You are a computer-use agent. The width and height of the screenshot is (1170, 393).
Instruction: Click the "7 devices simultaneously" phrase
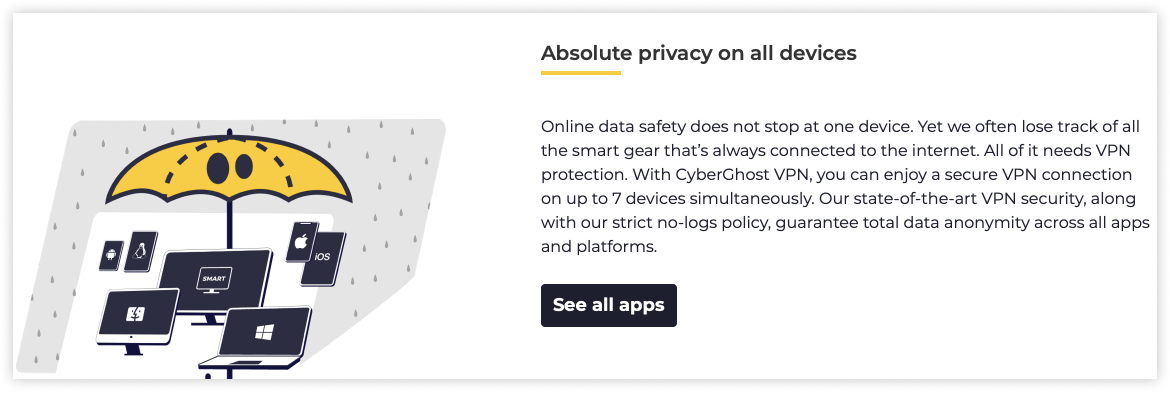[x=683, y=198]
